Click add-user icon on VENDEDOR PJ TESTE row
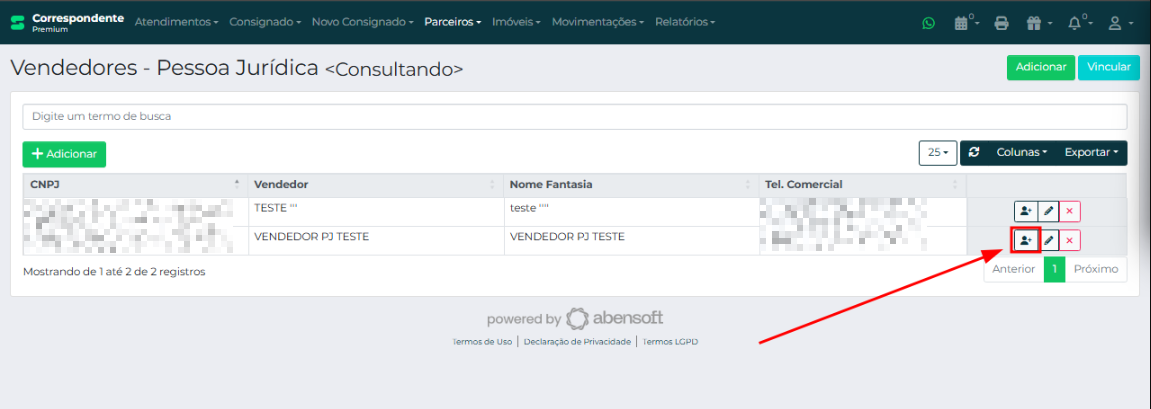 pyautogui.click(x=1026, y=241)
